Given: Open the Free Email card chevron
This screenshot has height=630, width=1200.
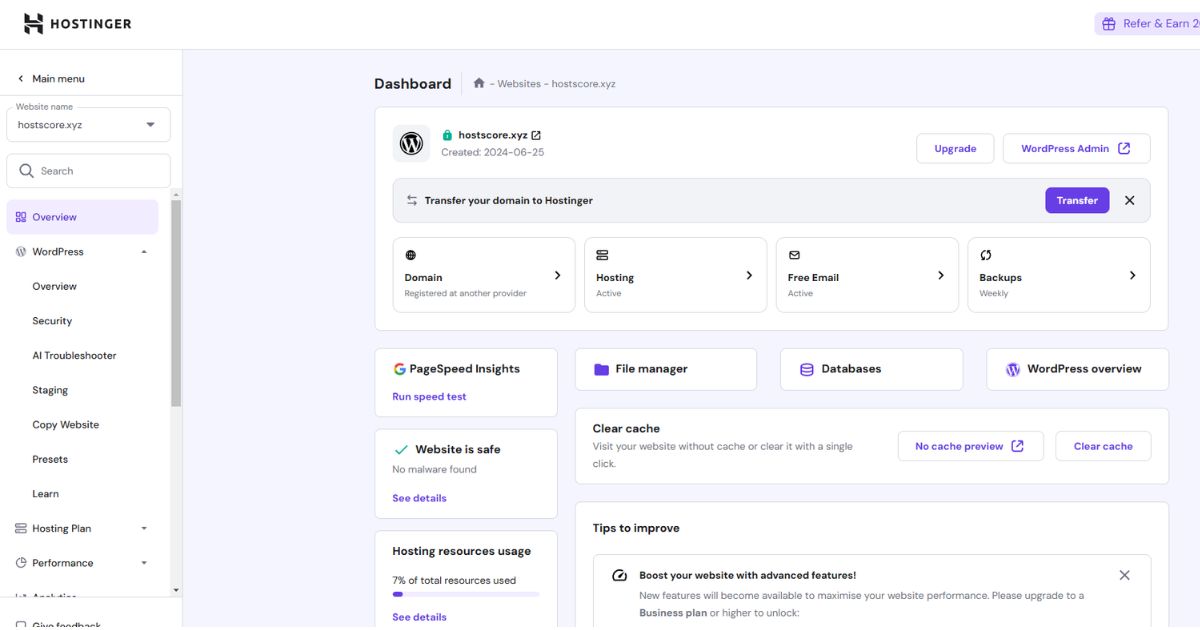Looking at the screenshot, I should pos(940,275).
